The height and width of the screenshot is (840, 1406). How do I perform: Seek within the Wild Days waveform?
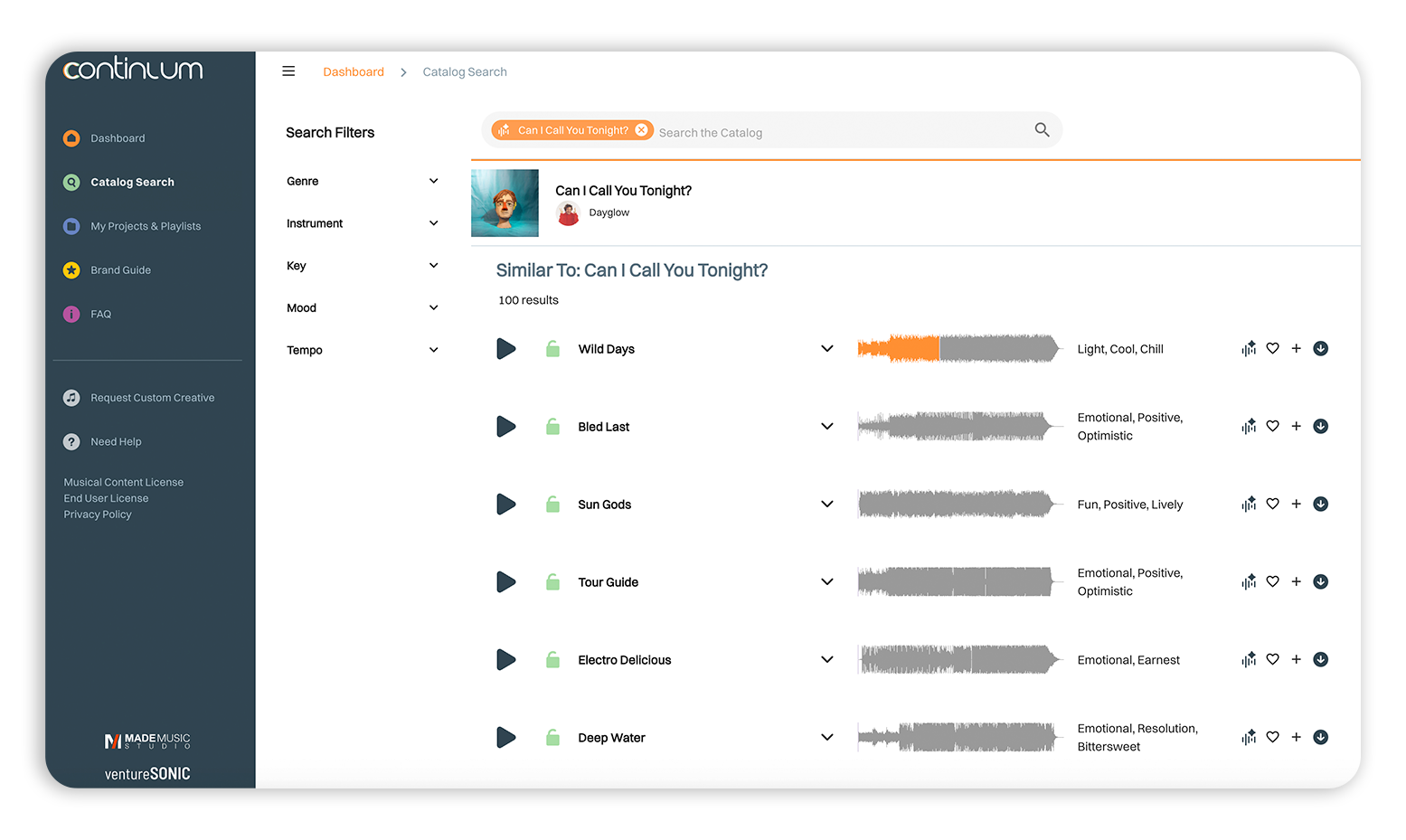tap(958, 349)
